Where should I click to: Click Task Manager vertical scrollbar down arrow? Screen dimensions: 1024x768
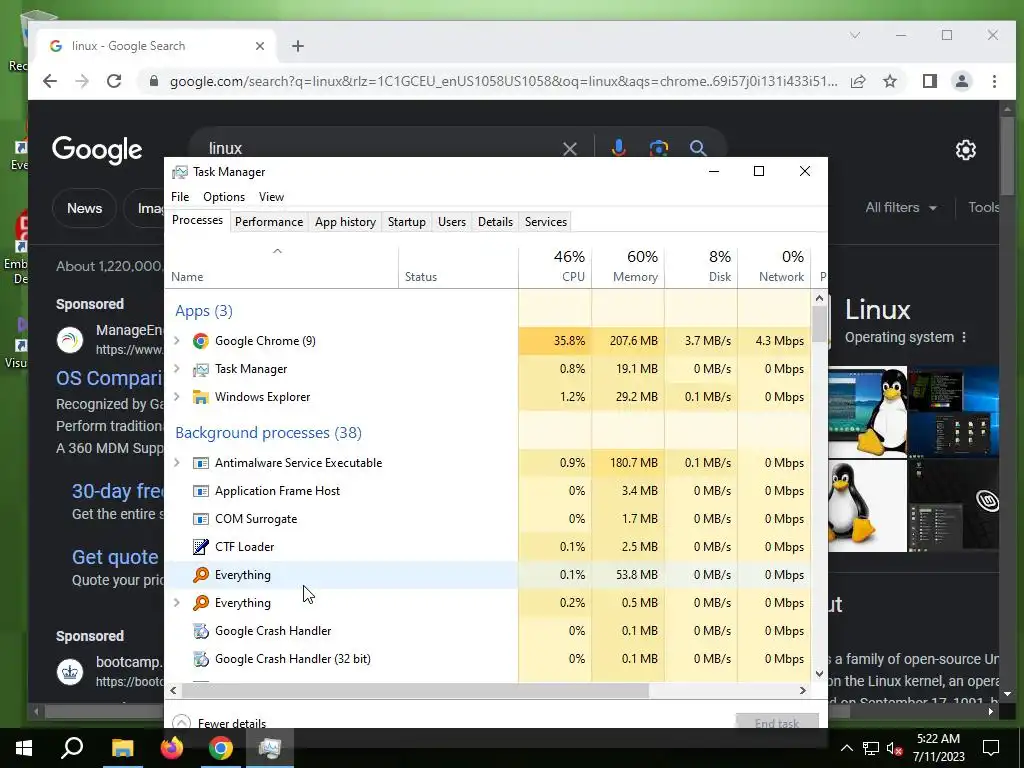tap(819, 674)
